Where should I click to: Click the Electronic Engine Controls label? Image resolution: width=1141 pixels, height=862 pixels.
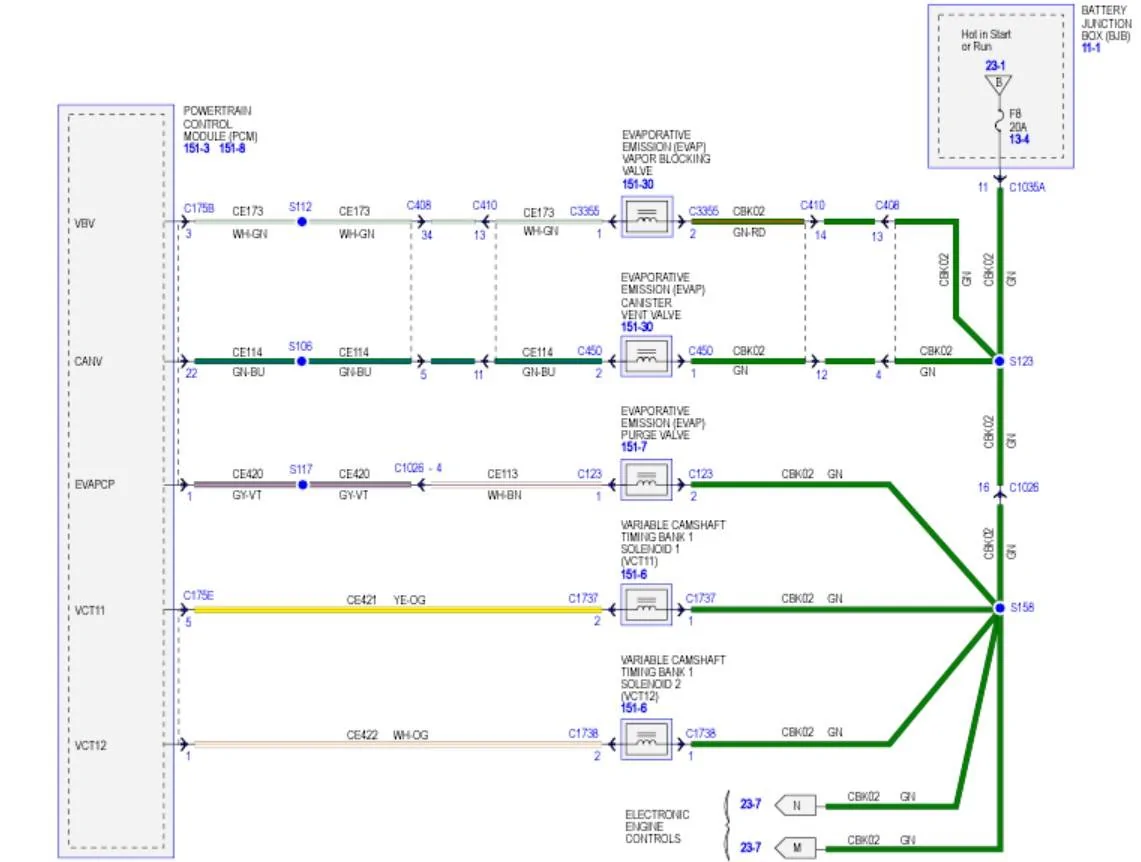[657, 826]
